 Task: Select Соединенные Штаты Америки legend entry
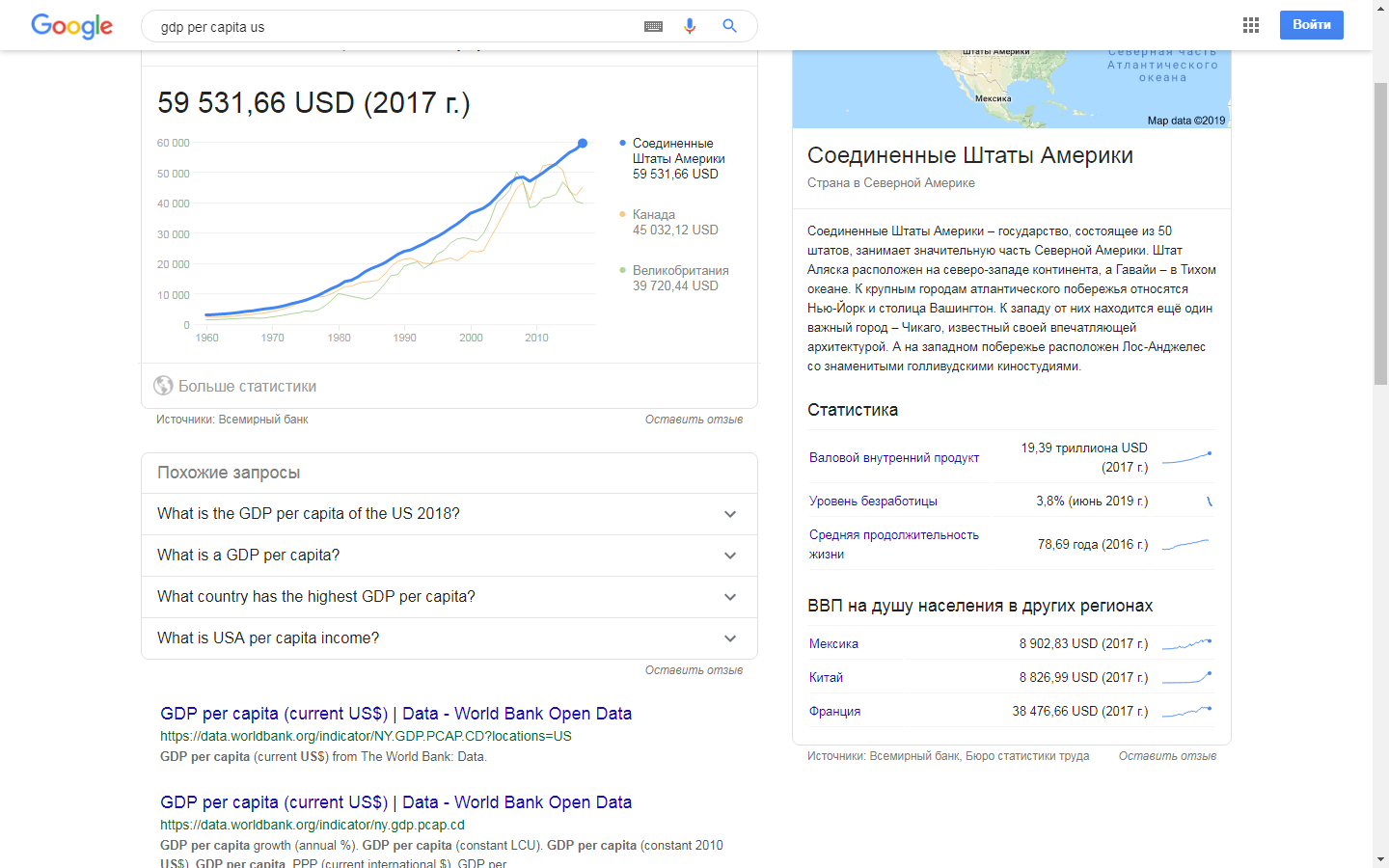tap(672, 159)
